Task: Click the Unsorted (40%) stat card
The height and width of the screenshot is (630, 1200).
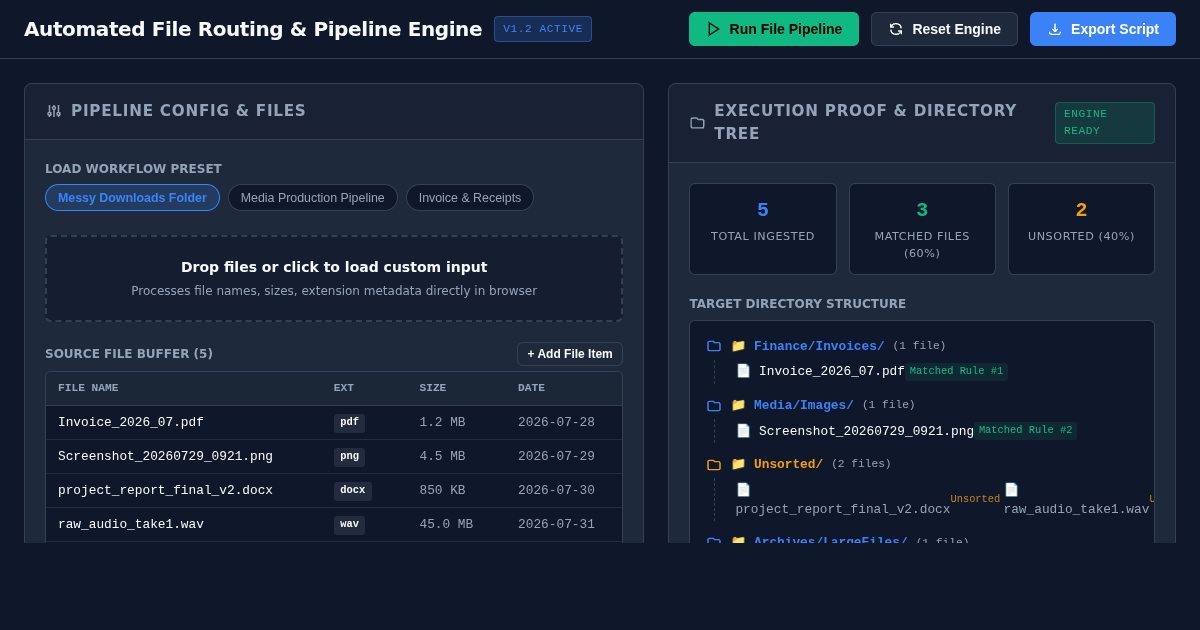Action: [x=1081, y=229]
